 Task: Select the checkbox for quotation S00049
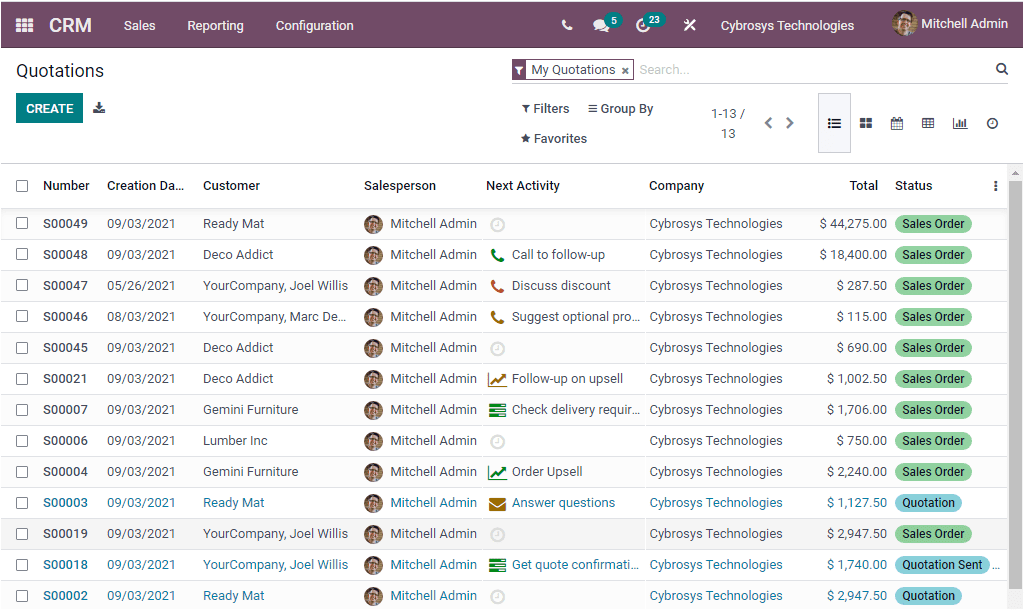tap(22, 223)
